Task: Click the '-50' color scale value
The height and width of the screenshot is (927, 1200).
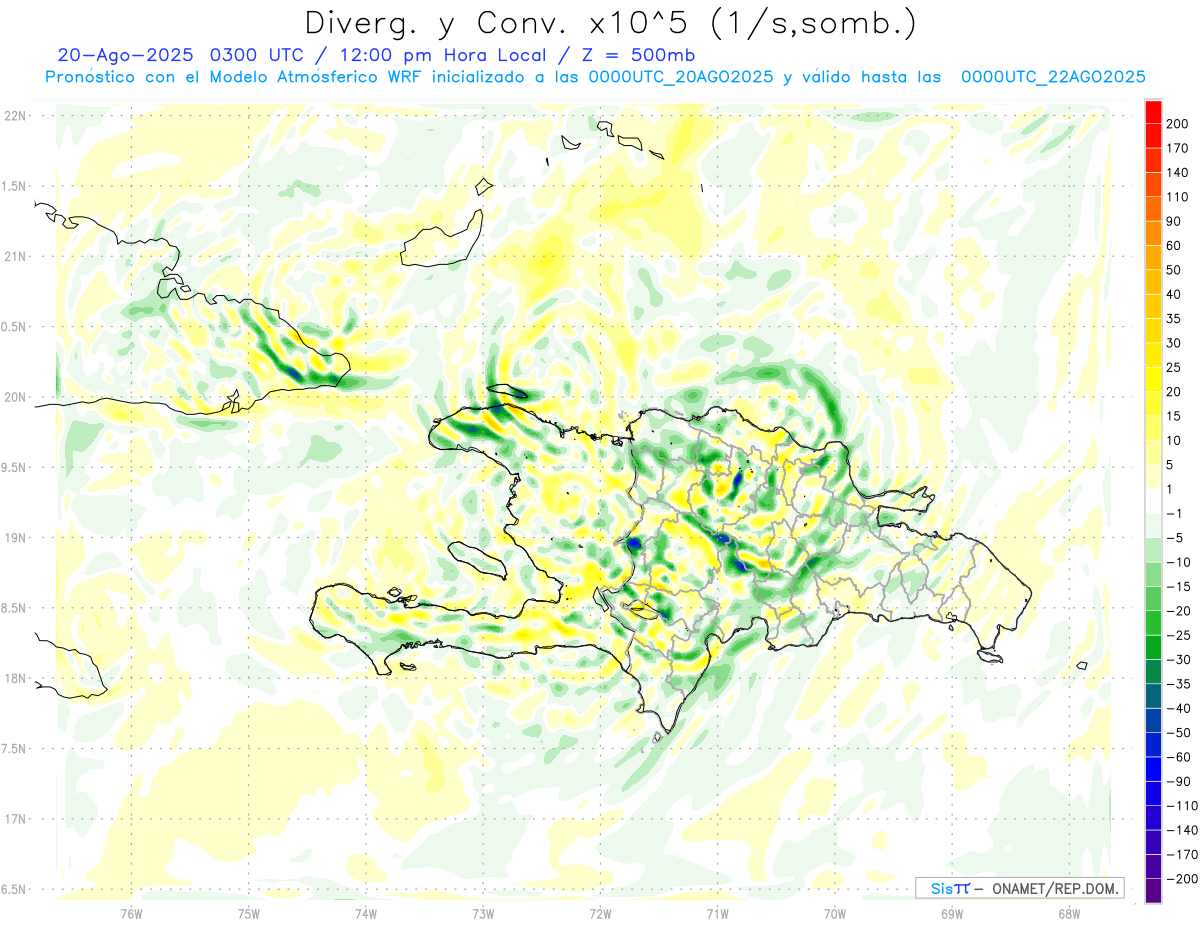Action: (x=1179, y=732)
